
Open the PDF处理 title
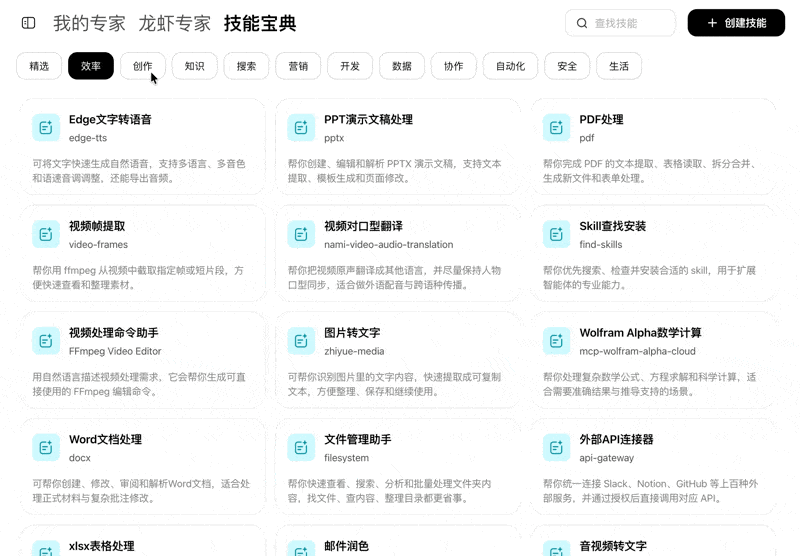[x=602, y=119]
